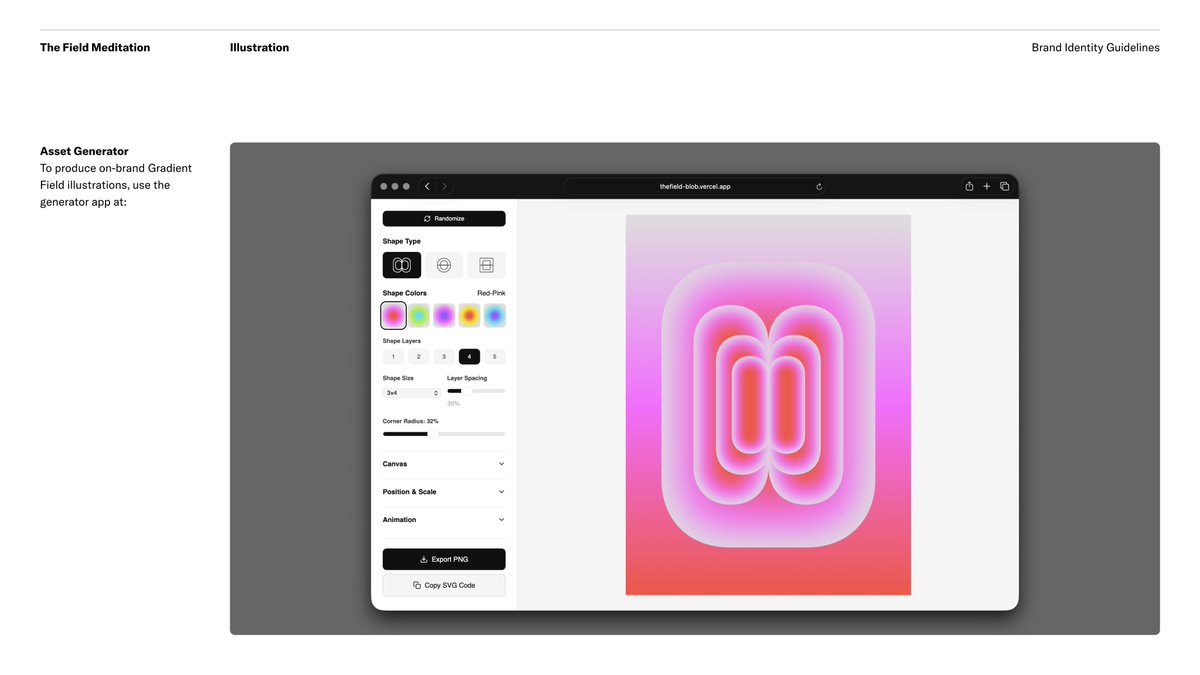Click The Field Meditation header title

pyautogui.click(x=95, y=47)
